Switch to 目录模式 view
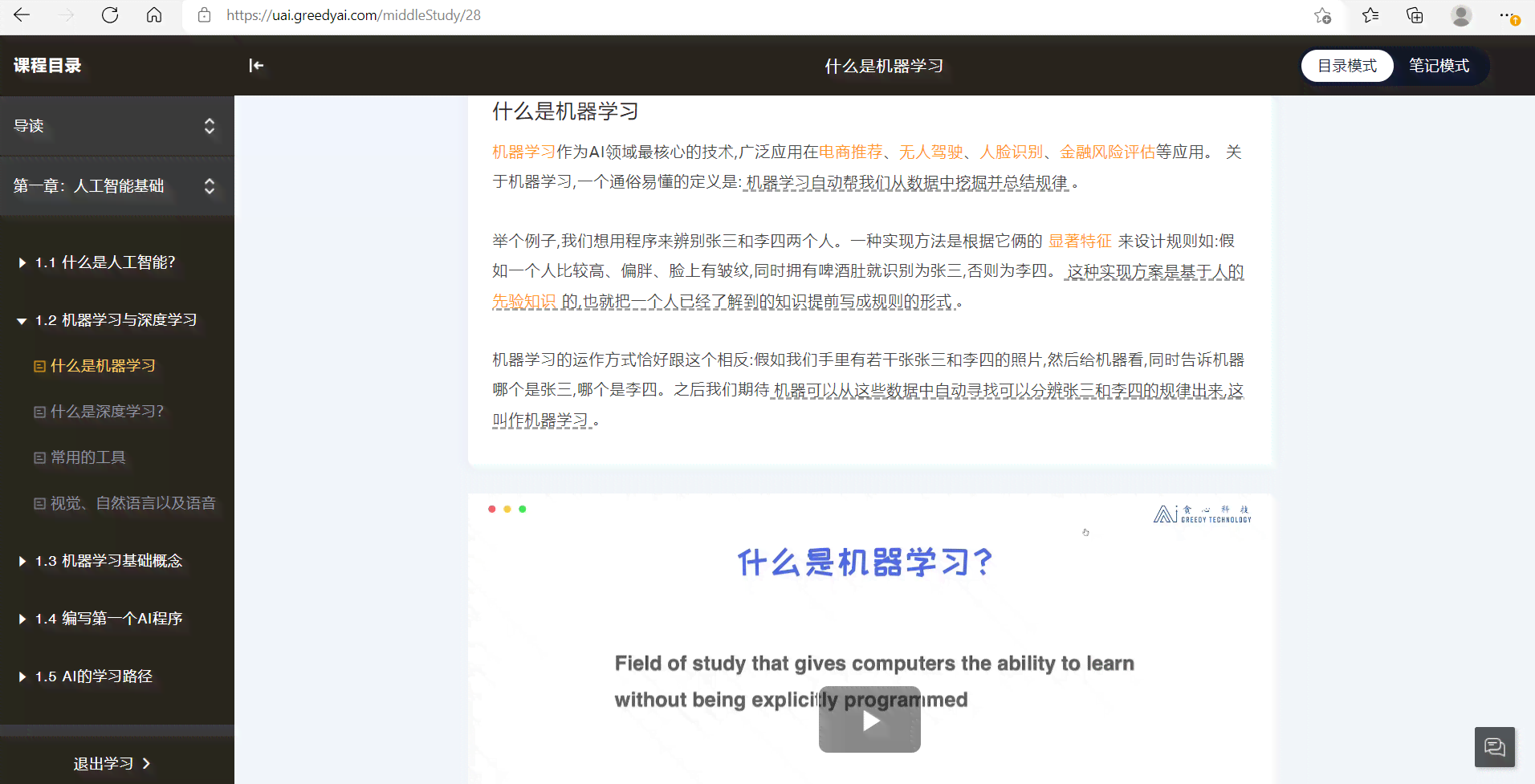1535x784 pixels. pos(1347,66)
